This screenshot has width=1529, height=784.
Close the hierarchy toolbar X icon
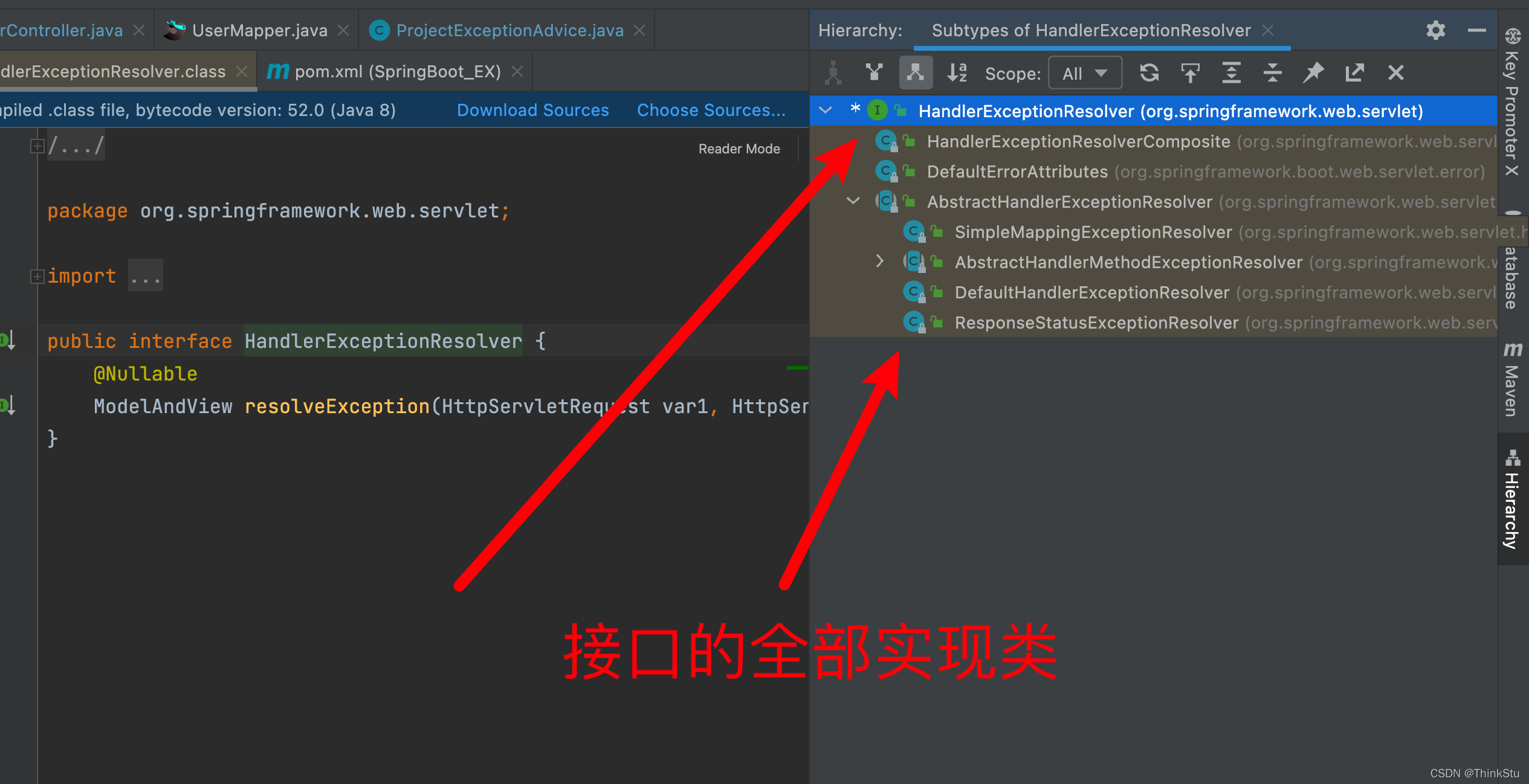(x=1395, y=73)
